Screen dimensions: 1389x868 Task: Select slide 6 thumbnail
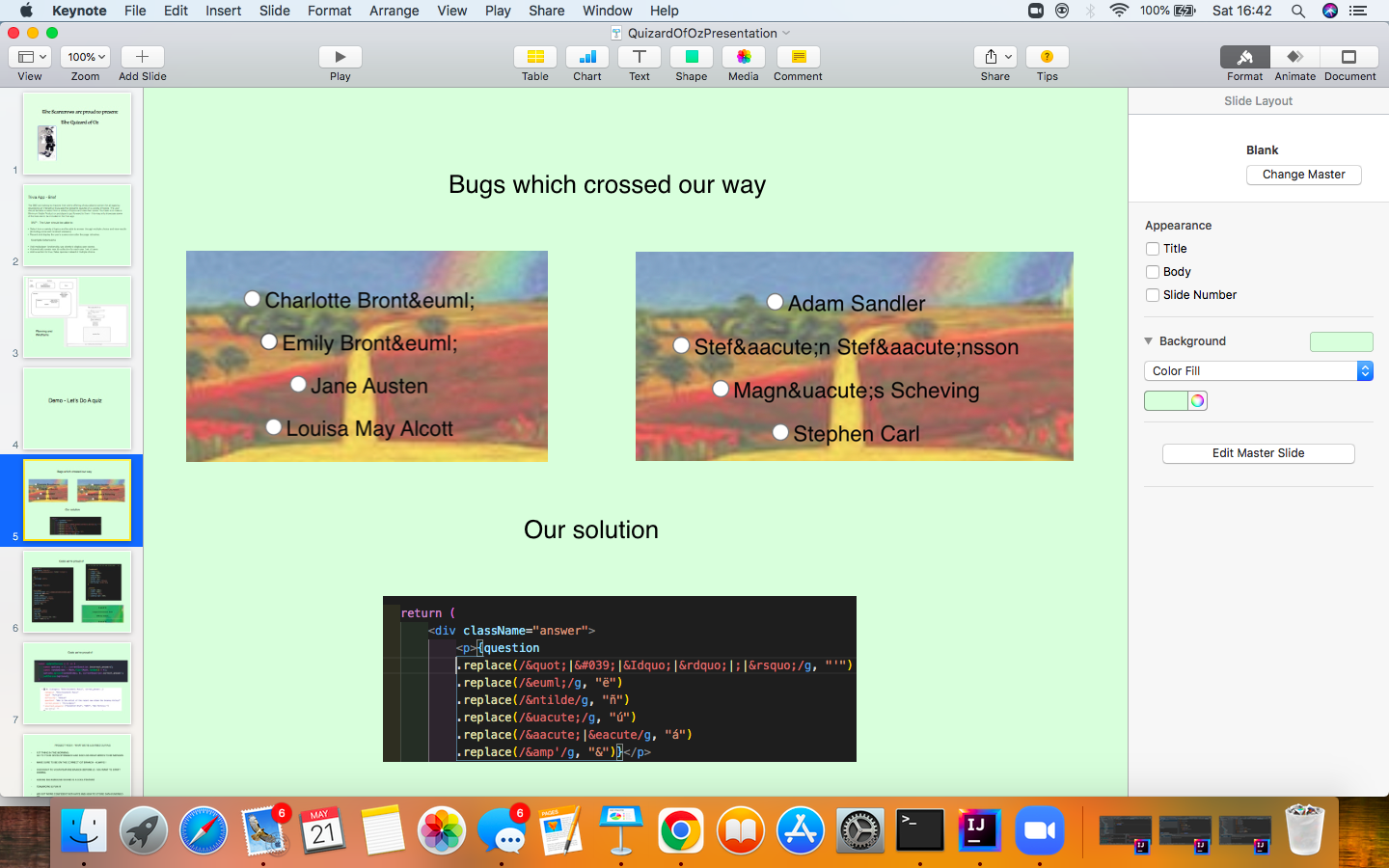pyautogui.click(x=77, y=592)
